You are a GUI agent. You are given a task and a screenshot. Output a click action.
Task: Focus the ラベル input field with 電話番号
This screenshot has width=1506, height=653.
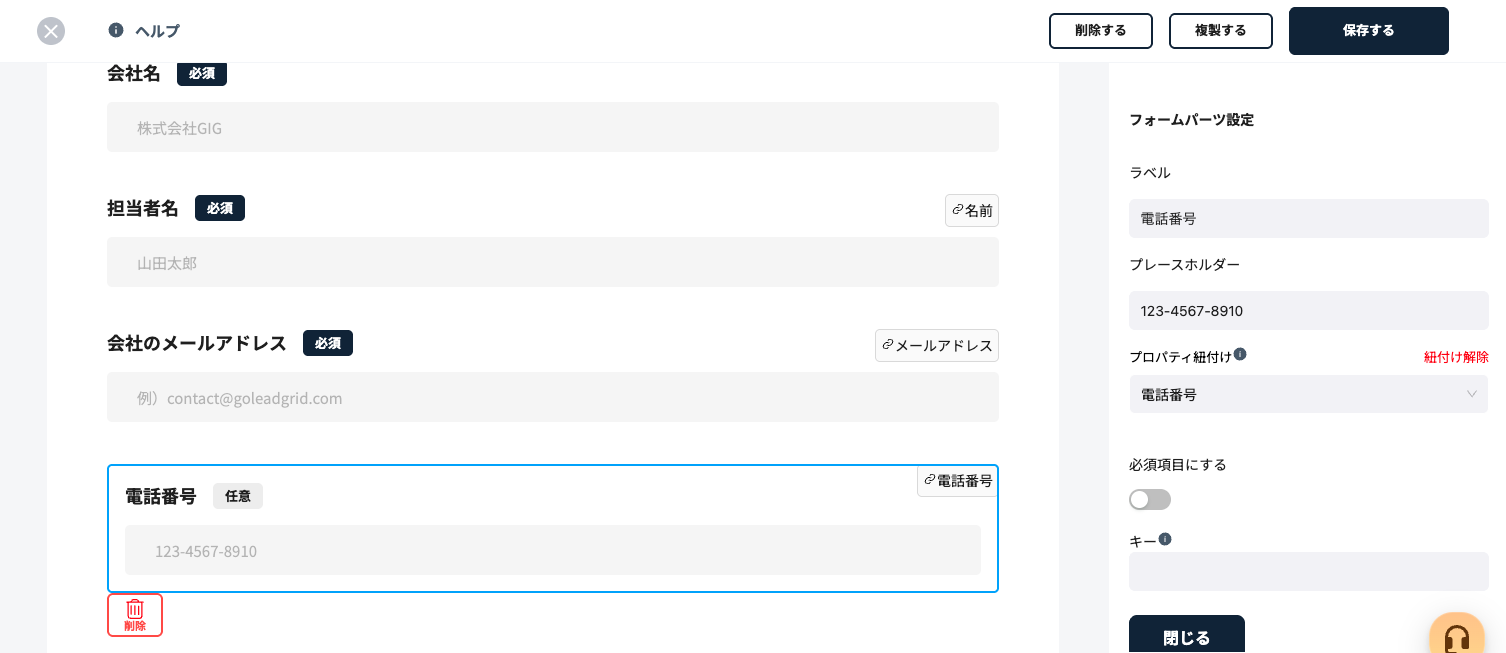pyautogui.click(x=1308, y=218)
